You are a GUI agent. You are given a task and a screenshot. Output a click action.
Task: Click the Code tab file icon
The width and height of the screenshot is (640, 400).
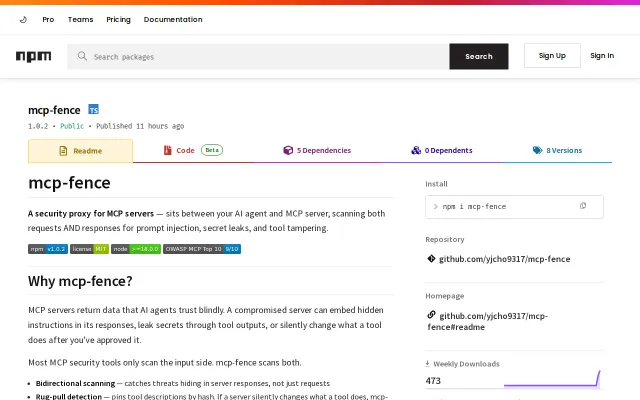167,150
